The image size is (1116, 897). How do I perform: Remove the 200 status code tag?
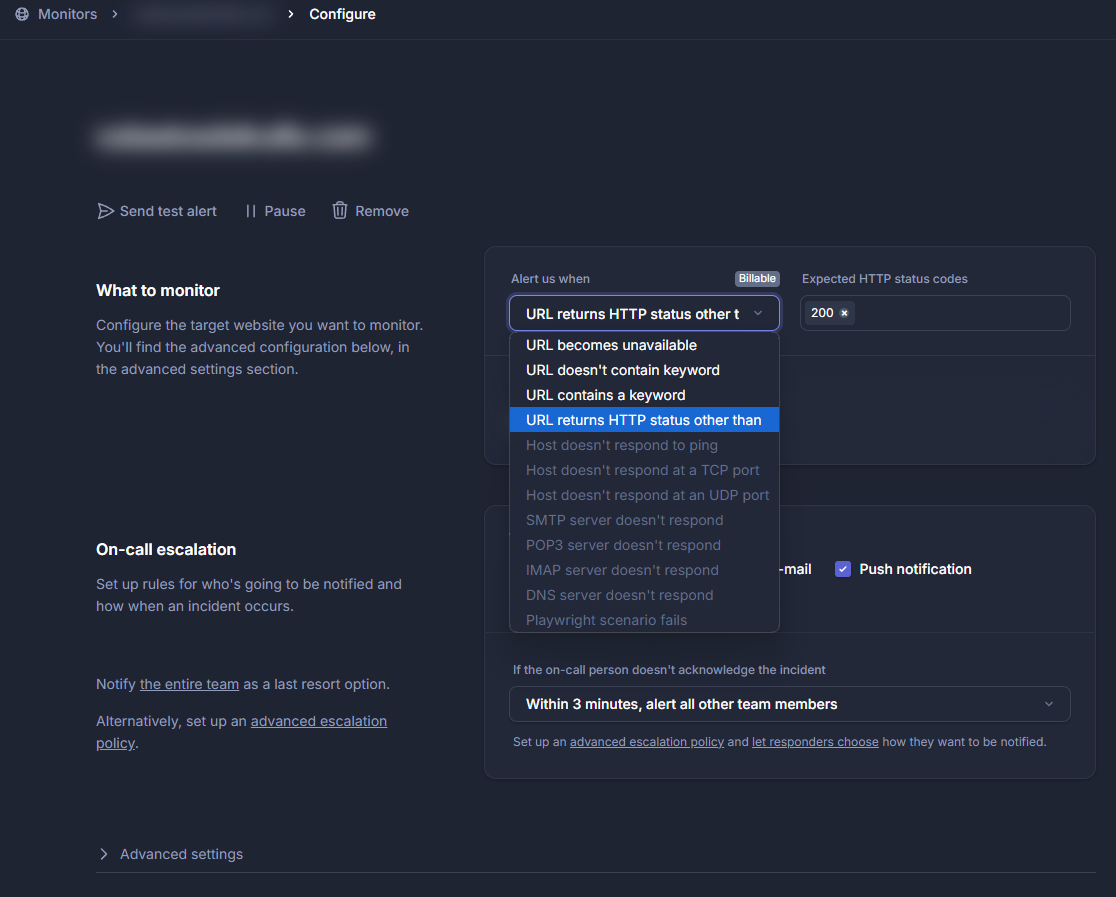tap(844, 313)
